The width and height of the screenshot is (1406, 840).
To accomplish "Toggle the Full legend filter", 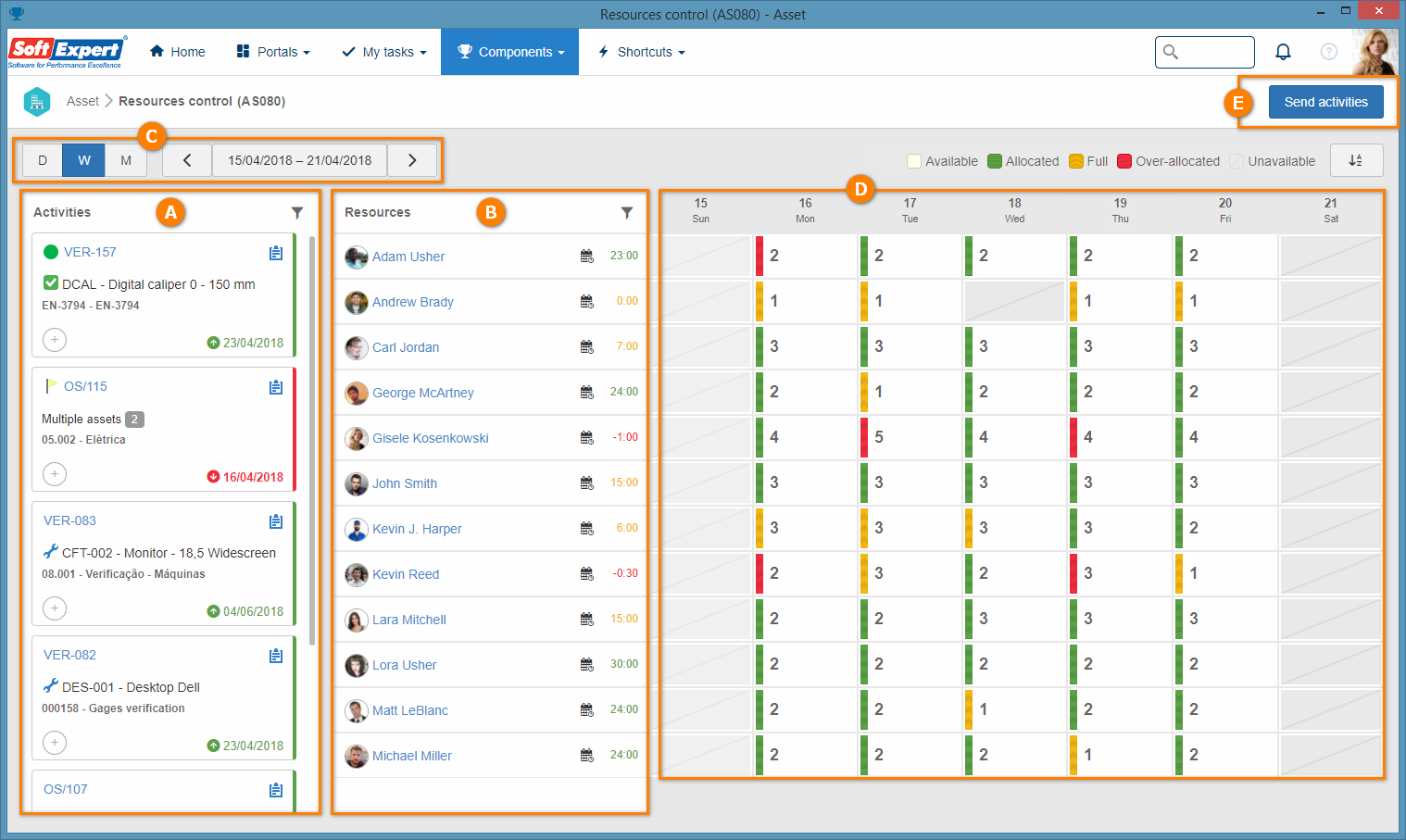I will tap(1088, 161).
